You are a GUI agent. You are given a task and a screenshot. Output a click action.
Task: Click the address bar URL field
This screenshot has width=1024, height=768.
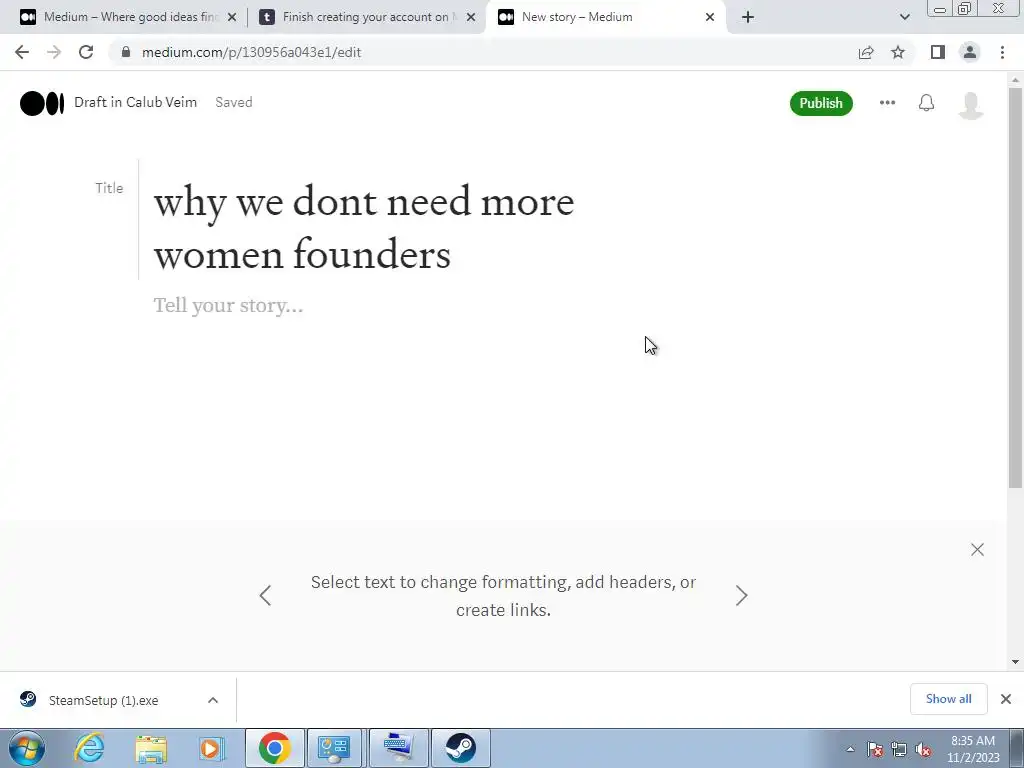click(x=483, y=52)
